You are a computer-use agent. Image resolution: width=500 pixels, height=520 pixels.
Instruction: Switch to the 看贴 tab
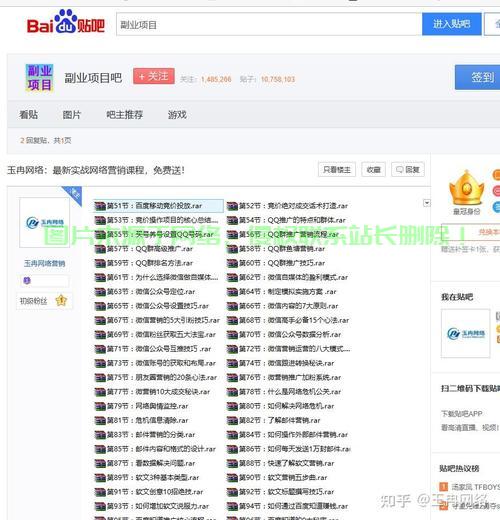(x=29, y=115)
